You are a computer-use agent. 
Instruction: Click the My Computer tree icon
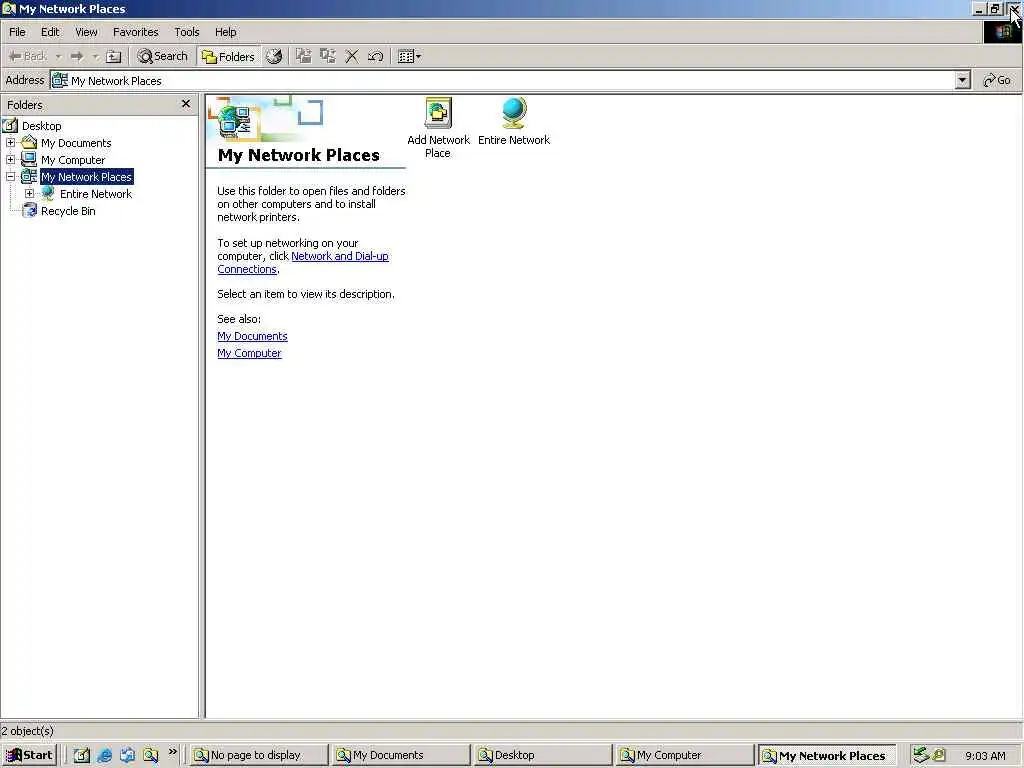29,159
